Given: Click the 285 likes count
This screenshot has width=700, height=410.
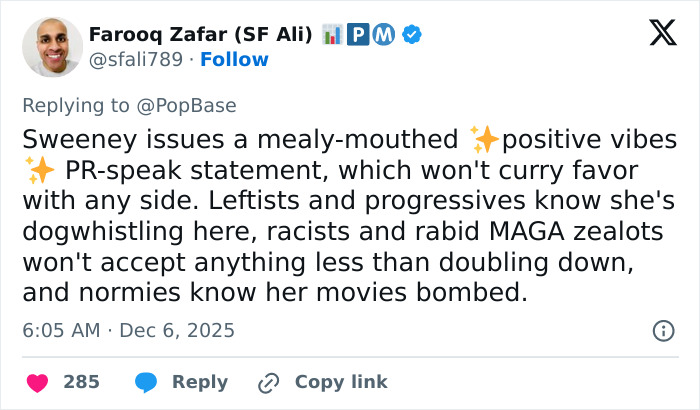Looking at the screenshot, I should pyautogui.click(x=81, y=382).
